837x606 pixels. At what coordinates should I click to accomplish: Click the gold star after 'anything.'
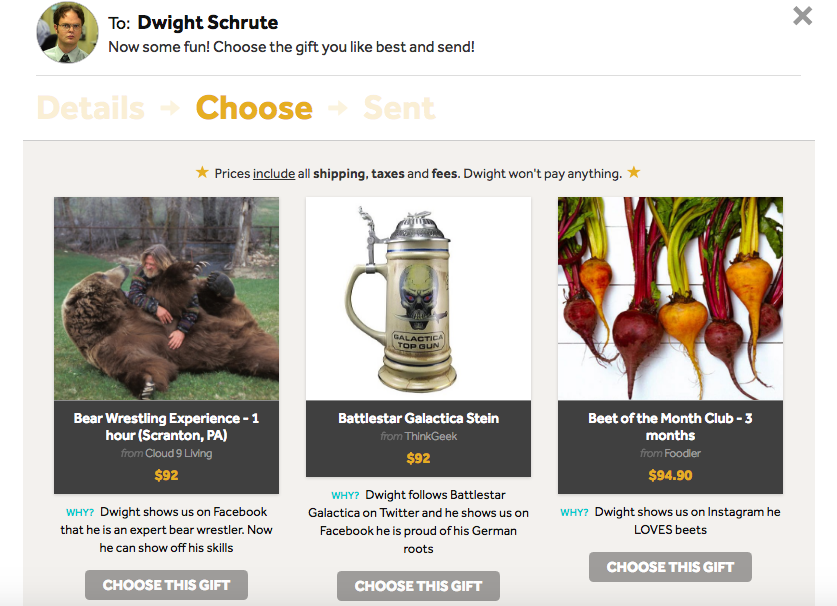tap(633, 173)
